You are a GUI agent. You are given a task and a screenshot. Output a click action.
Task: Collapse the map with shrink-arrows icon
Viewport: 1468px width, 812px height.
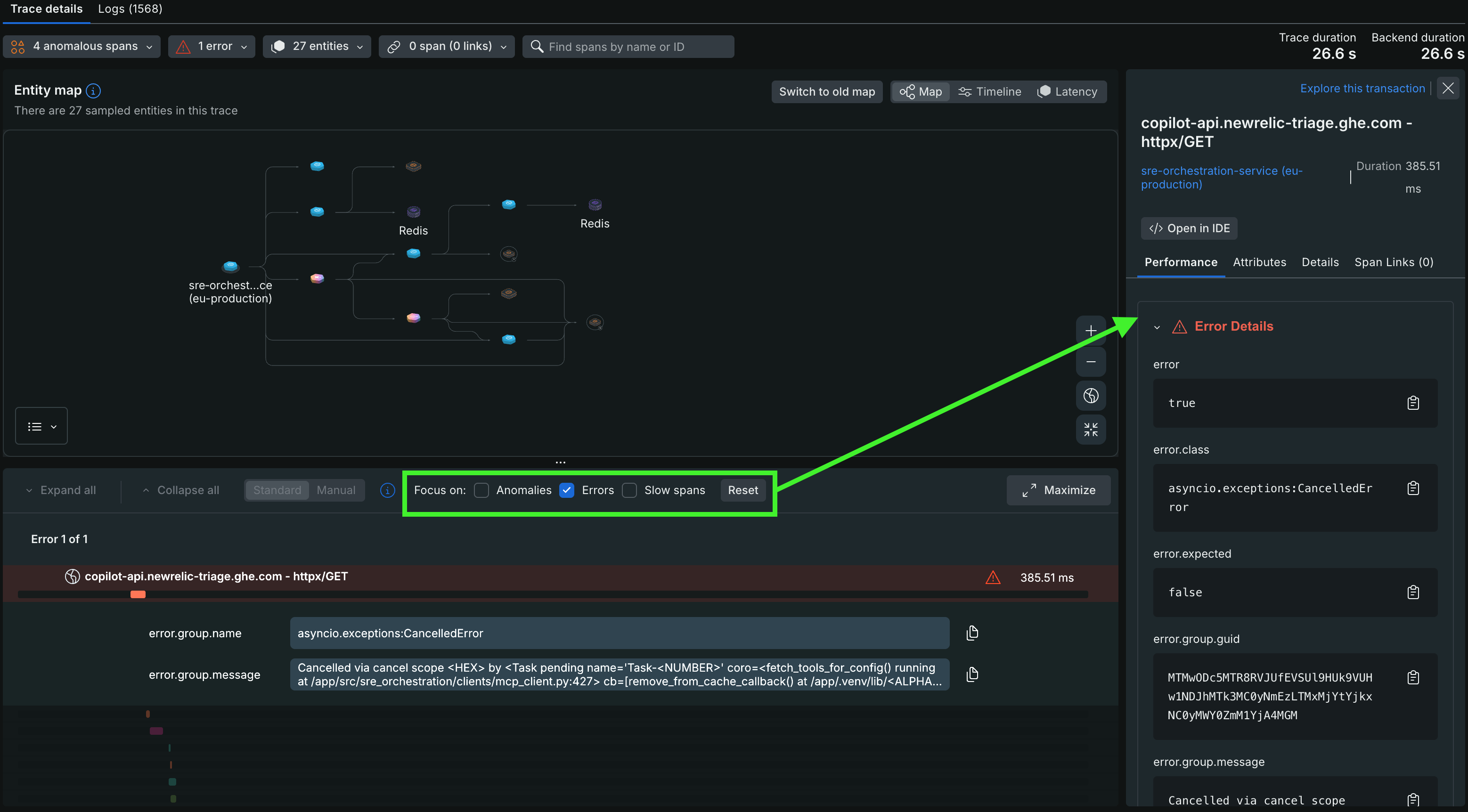(x=1090, y=429)
